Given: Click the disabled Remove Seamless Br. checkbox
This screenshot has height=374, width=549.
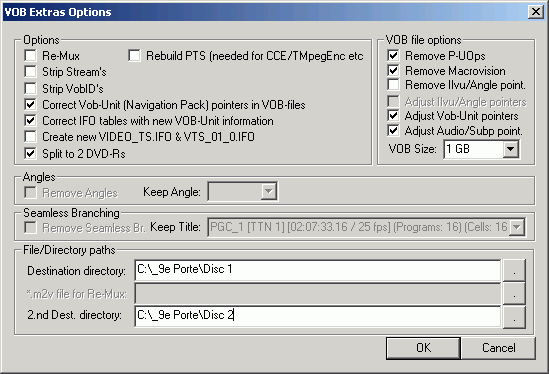Looking at the screenshot, I should tap(30, 228).
